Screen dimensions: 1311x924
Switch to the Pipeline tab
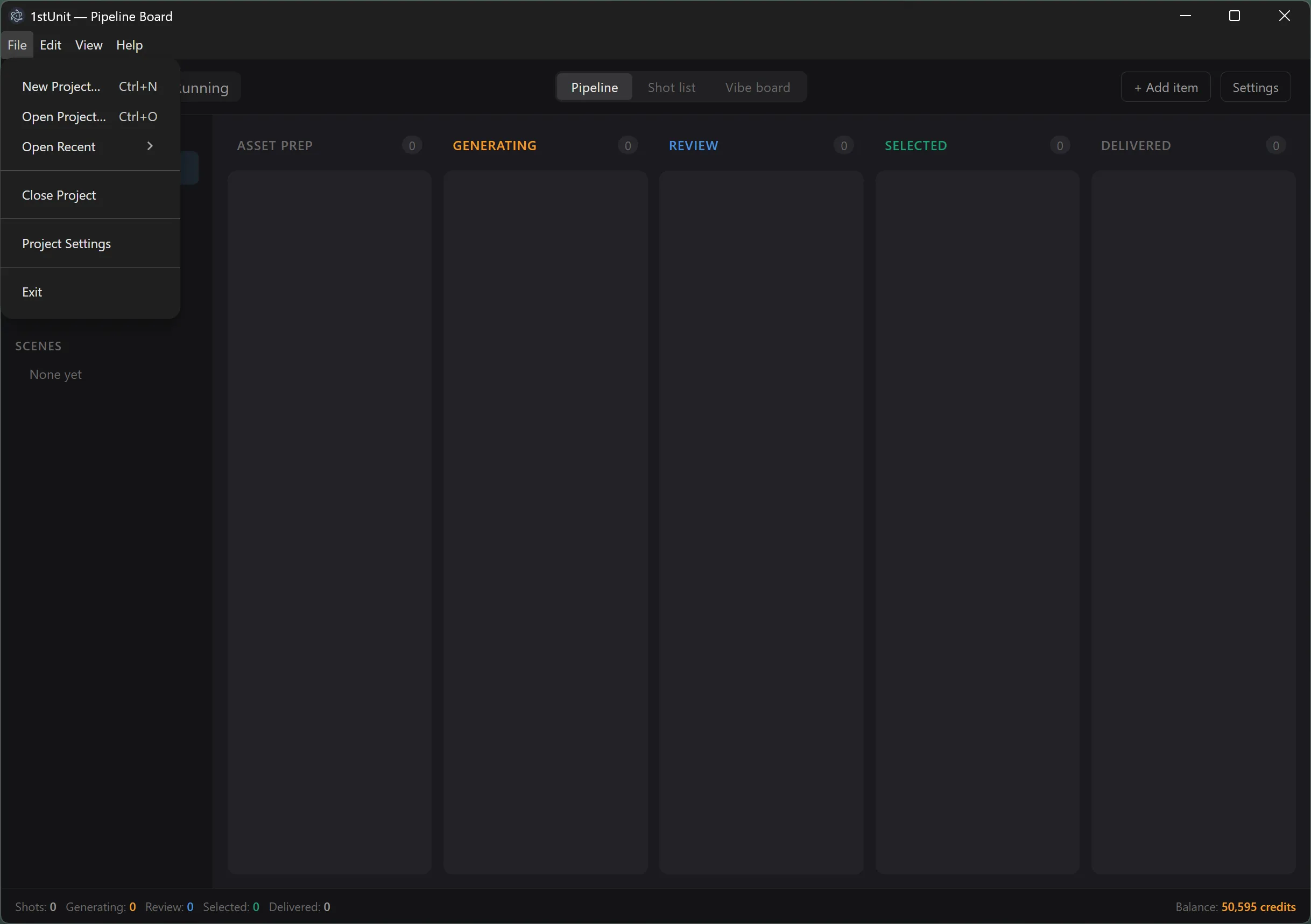point(594,87)
